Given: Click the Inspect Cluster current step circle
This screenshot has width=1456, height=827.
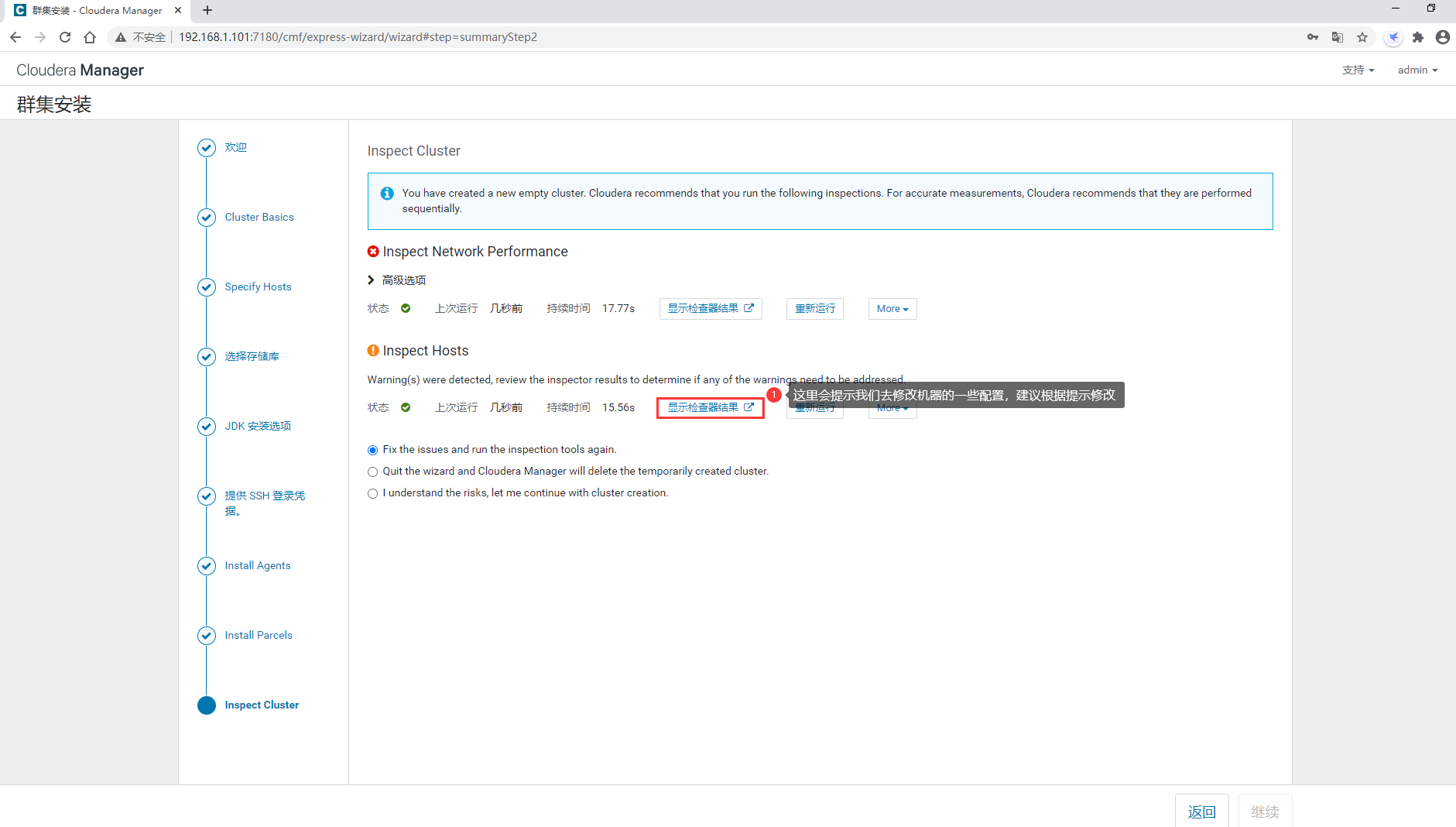Looking at the screenshot, I should (207, 705).
